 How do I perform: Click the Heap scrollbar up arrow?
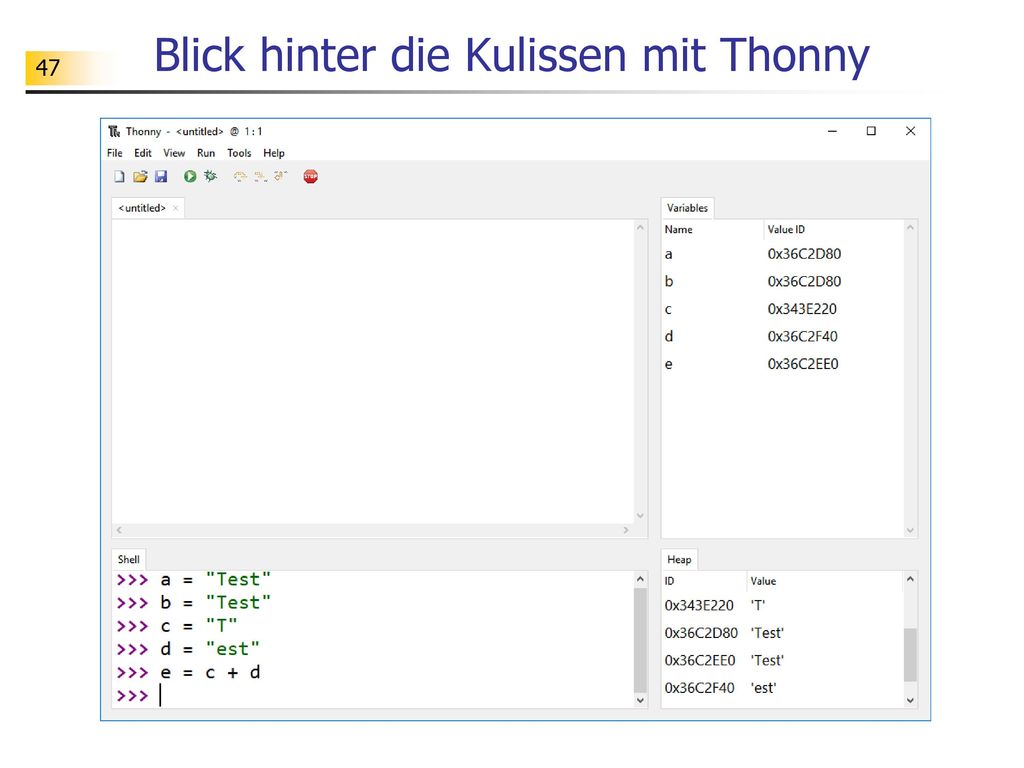point(910,579)
